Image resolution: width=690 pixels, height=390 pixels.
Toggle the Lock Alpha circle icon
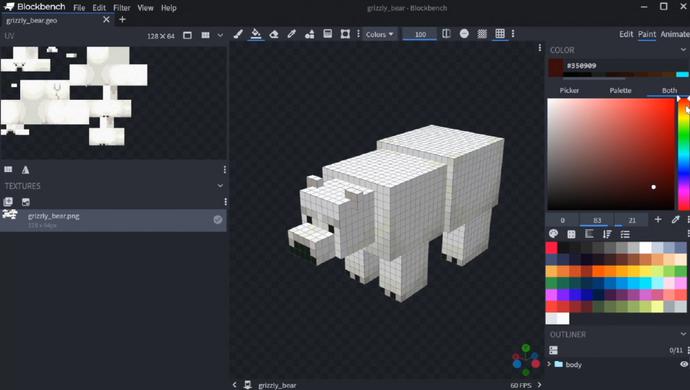pyautogui.click(x=464, y=34)
